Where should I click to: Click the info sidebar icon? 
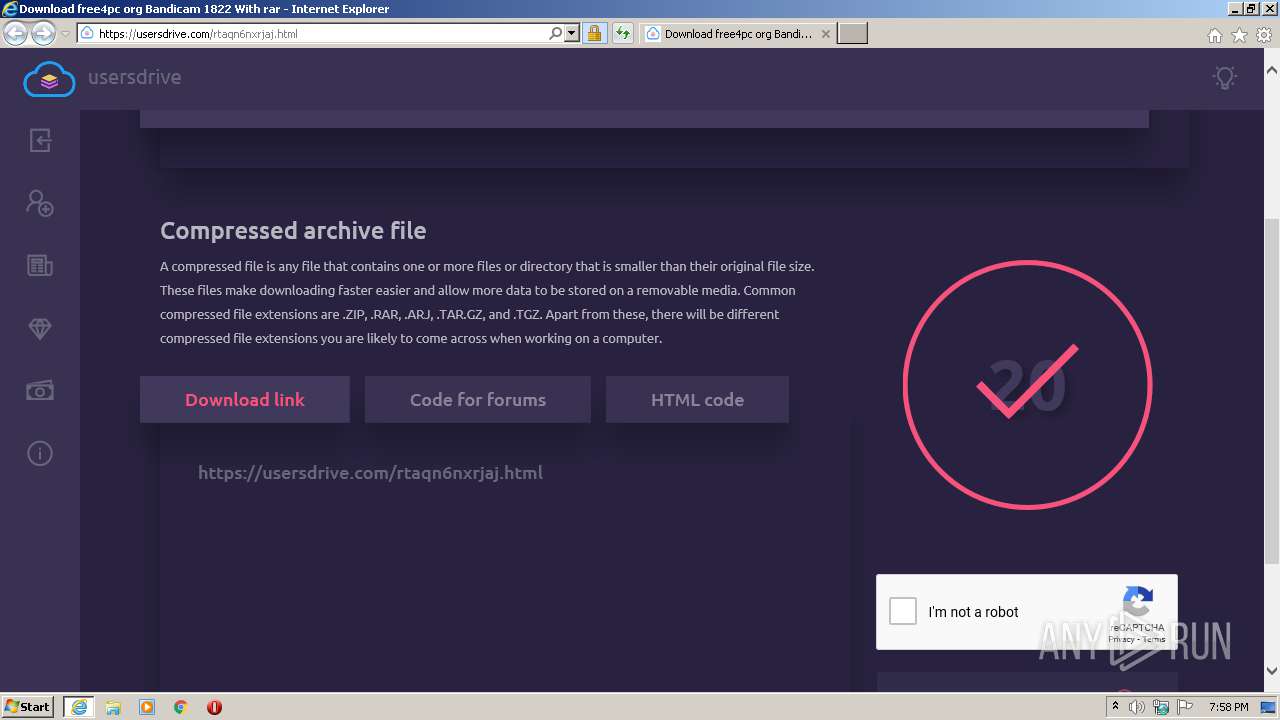tap(40, 454)
